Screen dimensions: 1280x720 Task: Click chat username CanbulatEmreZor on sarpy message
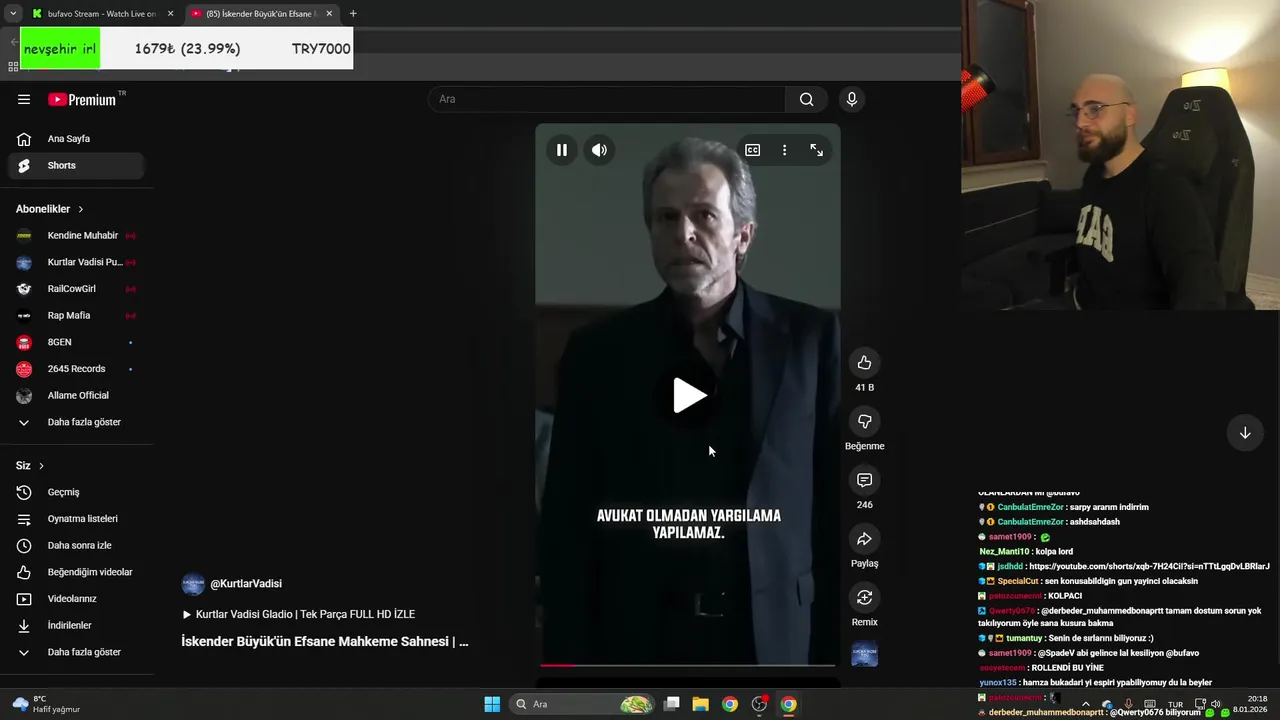(1030, 507)
